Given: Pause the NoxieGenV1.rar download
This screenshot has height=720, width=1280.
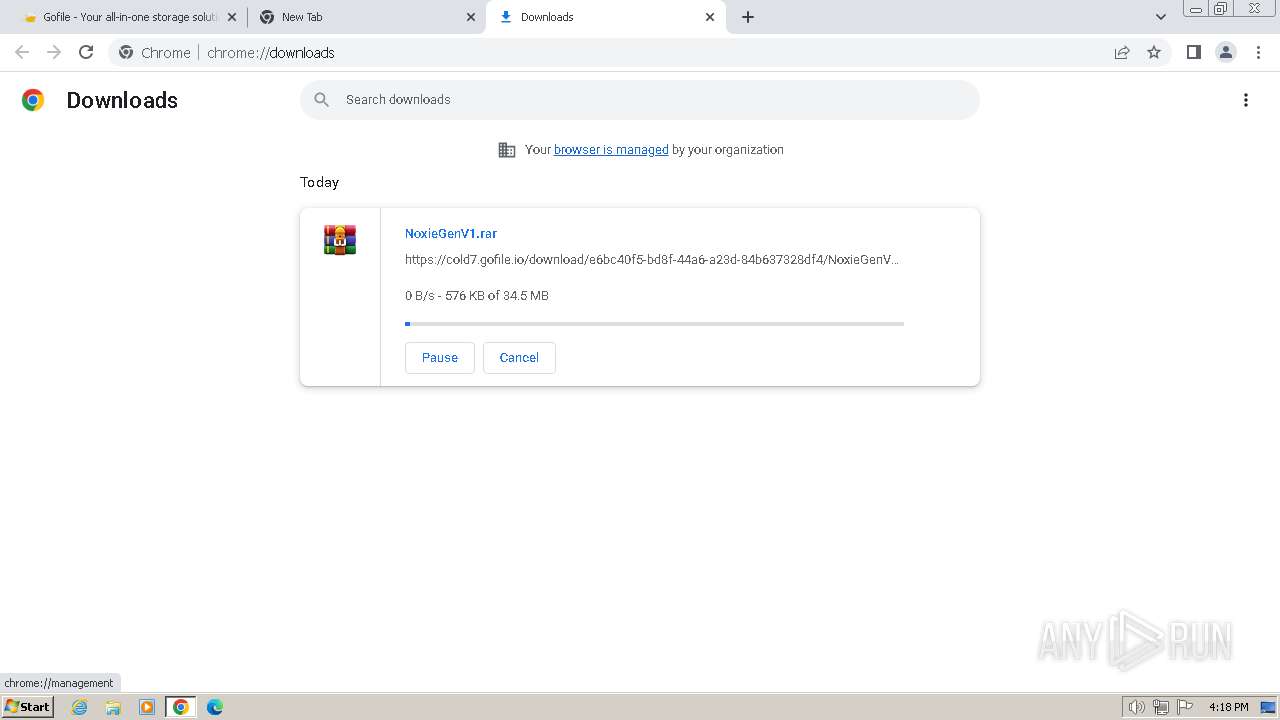Looking at the screenshot, I should (440, 358).
